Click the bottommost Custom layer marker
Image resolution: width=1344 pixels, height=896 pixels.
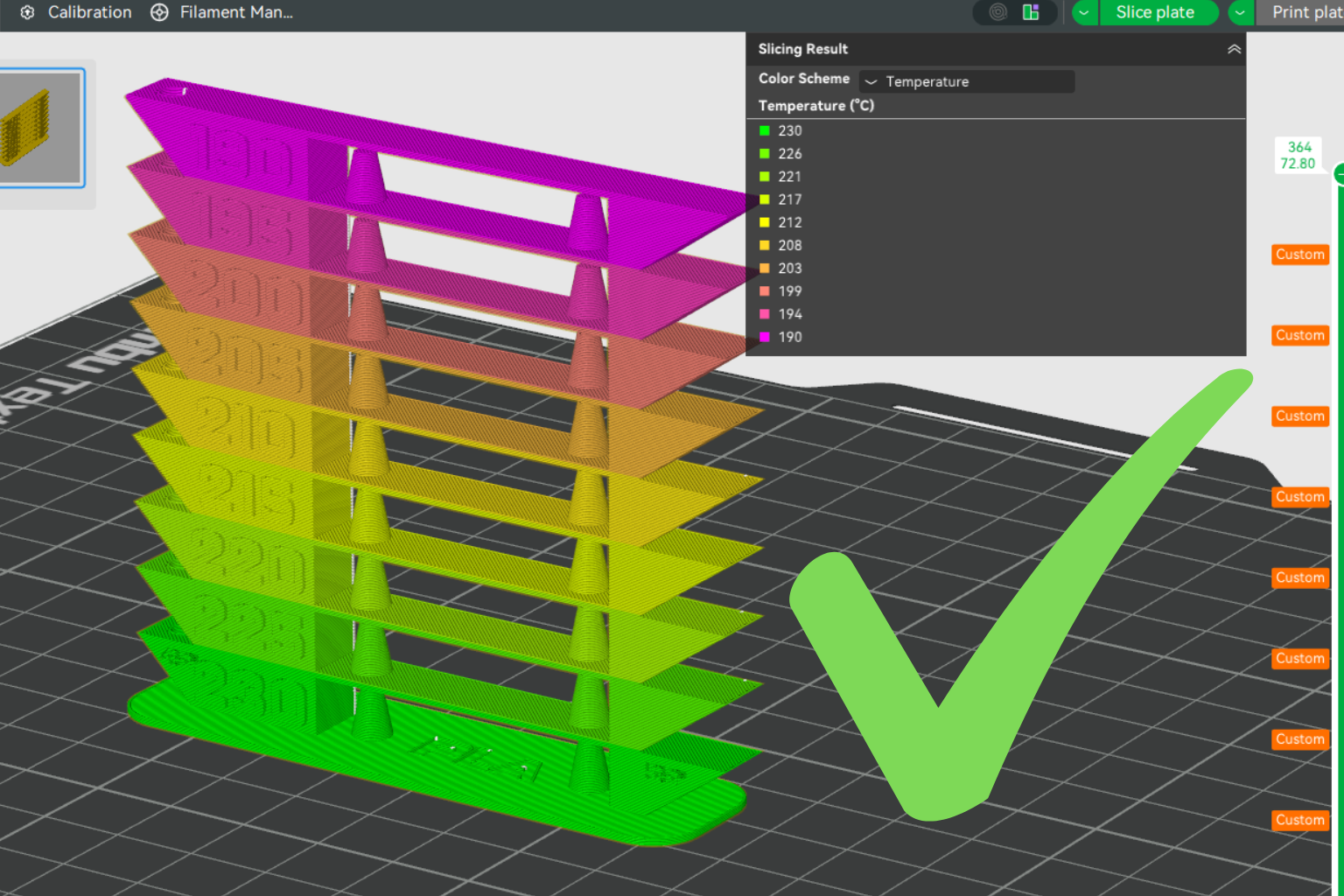click(x=1300, y=820)
